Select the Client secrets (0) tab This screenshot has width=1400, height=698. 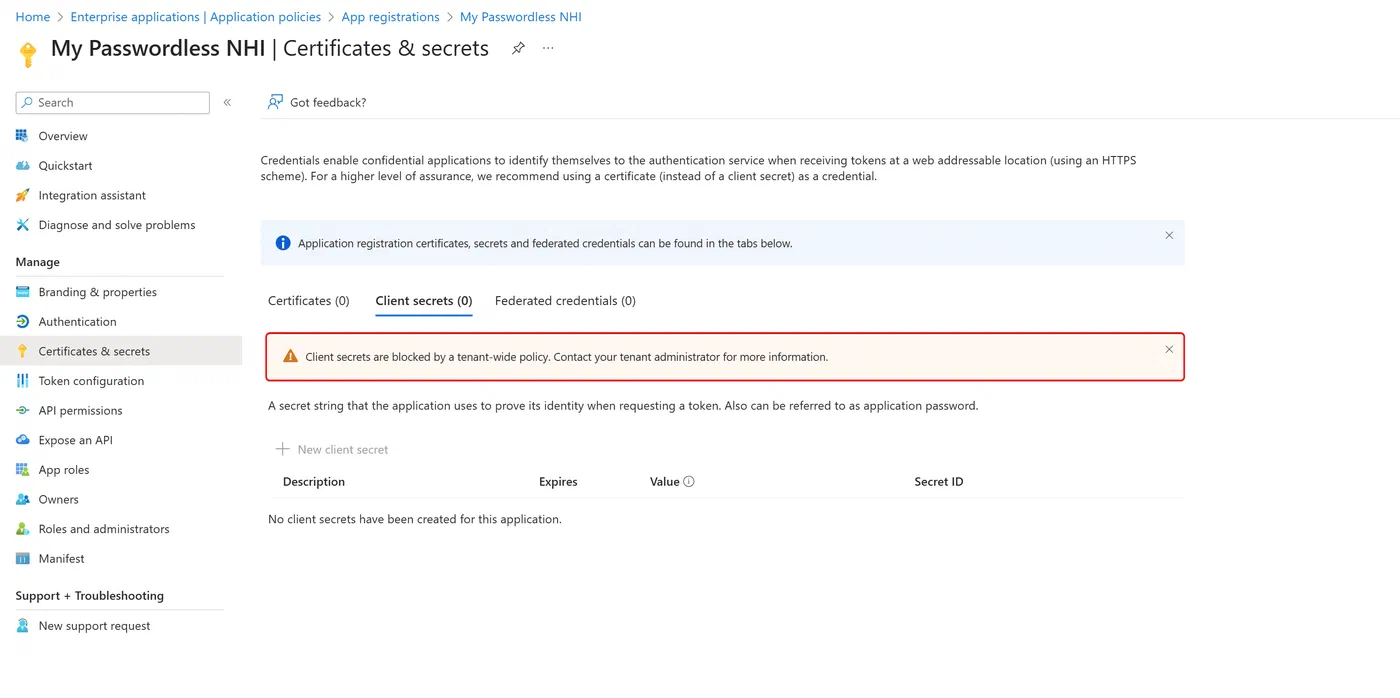coord(424,301)
